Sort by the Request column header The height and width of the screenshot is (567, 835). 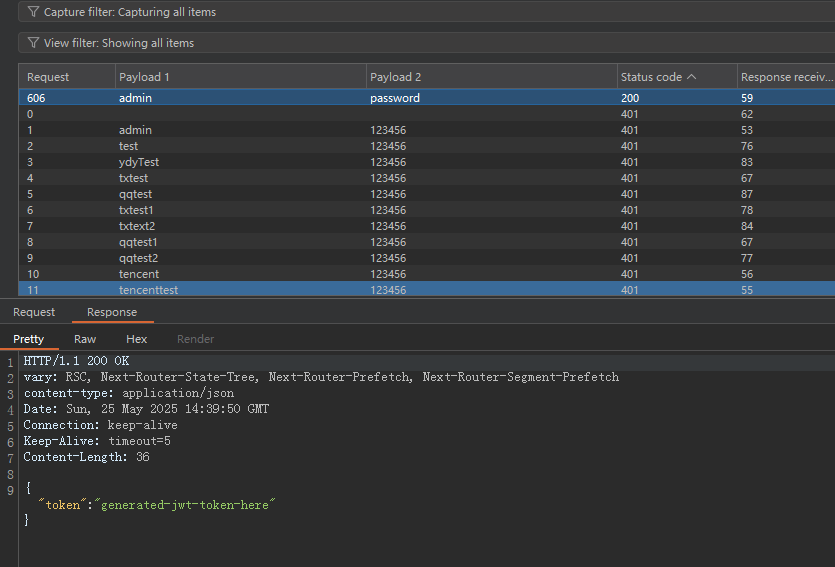[x=48, y=77]
